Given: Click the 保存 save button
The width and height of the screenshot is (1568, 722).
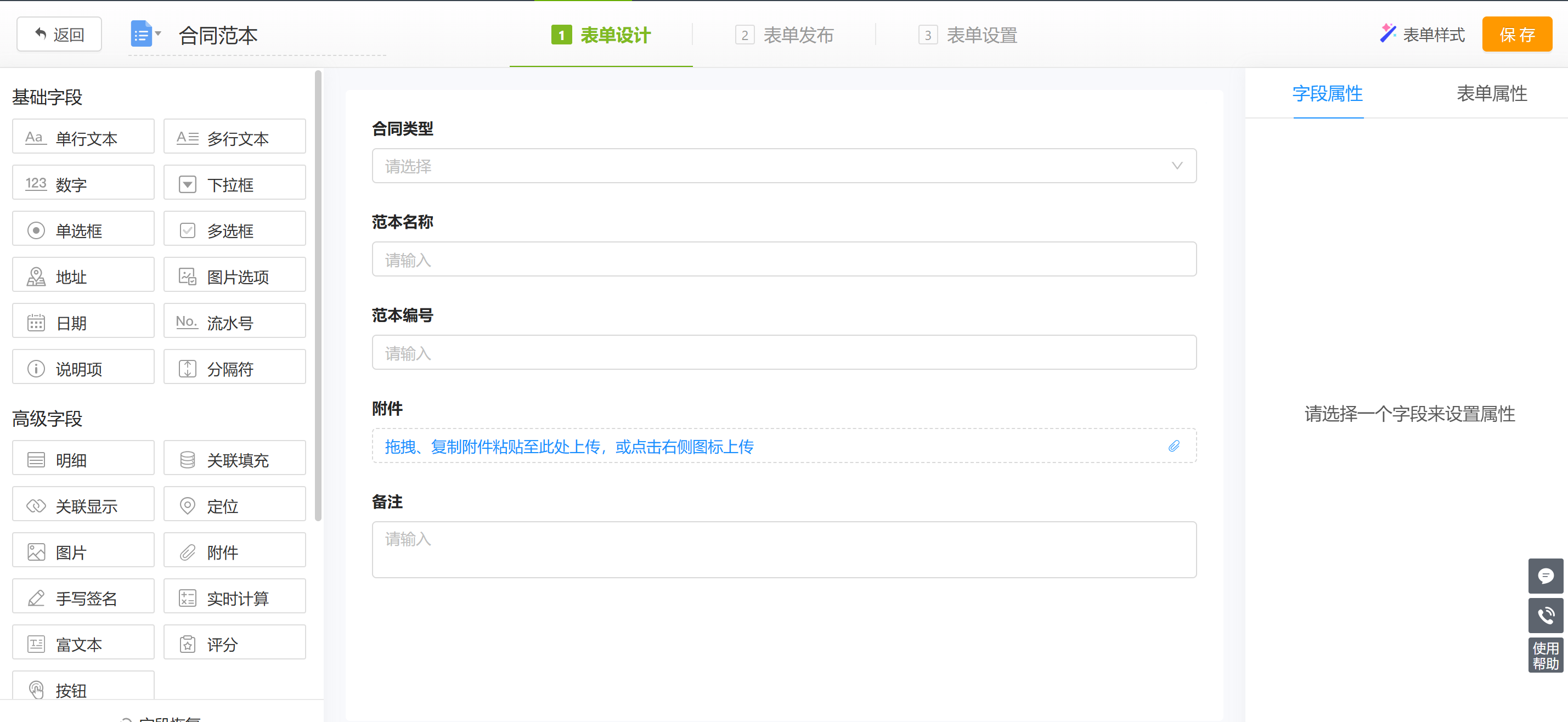Looking at the screenshot, I should (x=1516, y=35).
